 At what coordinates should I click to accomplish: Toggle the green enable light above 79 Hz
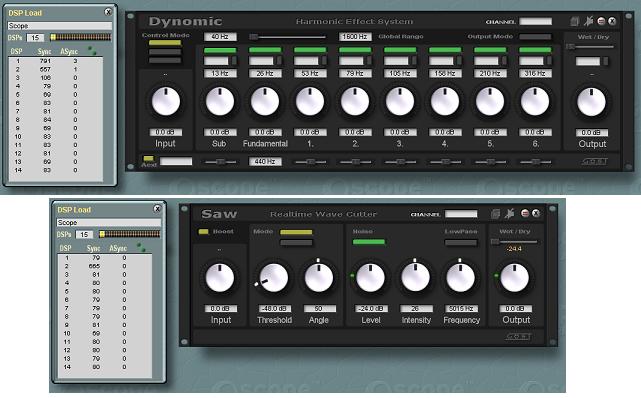(355, 50)
